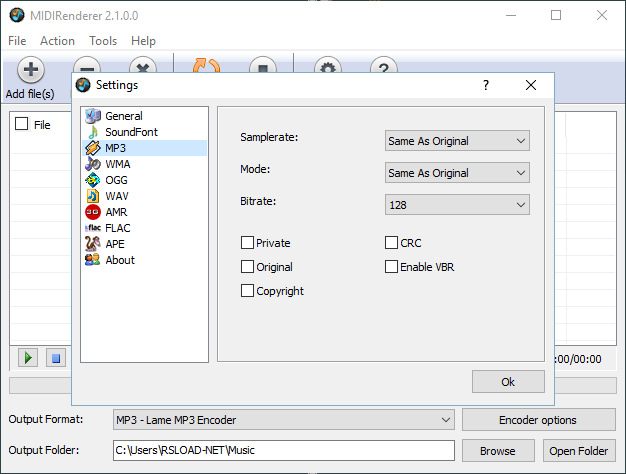Maximize the MIDIRenderer window

tap(556, 16)
